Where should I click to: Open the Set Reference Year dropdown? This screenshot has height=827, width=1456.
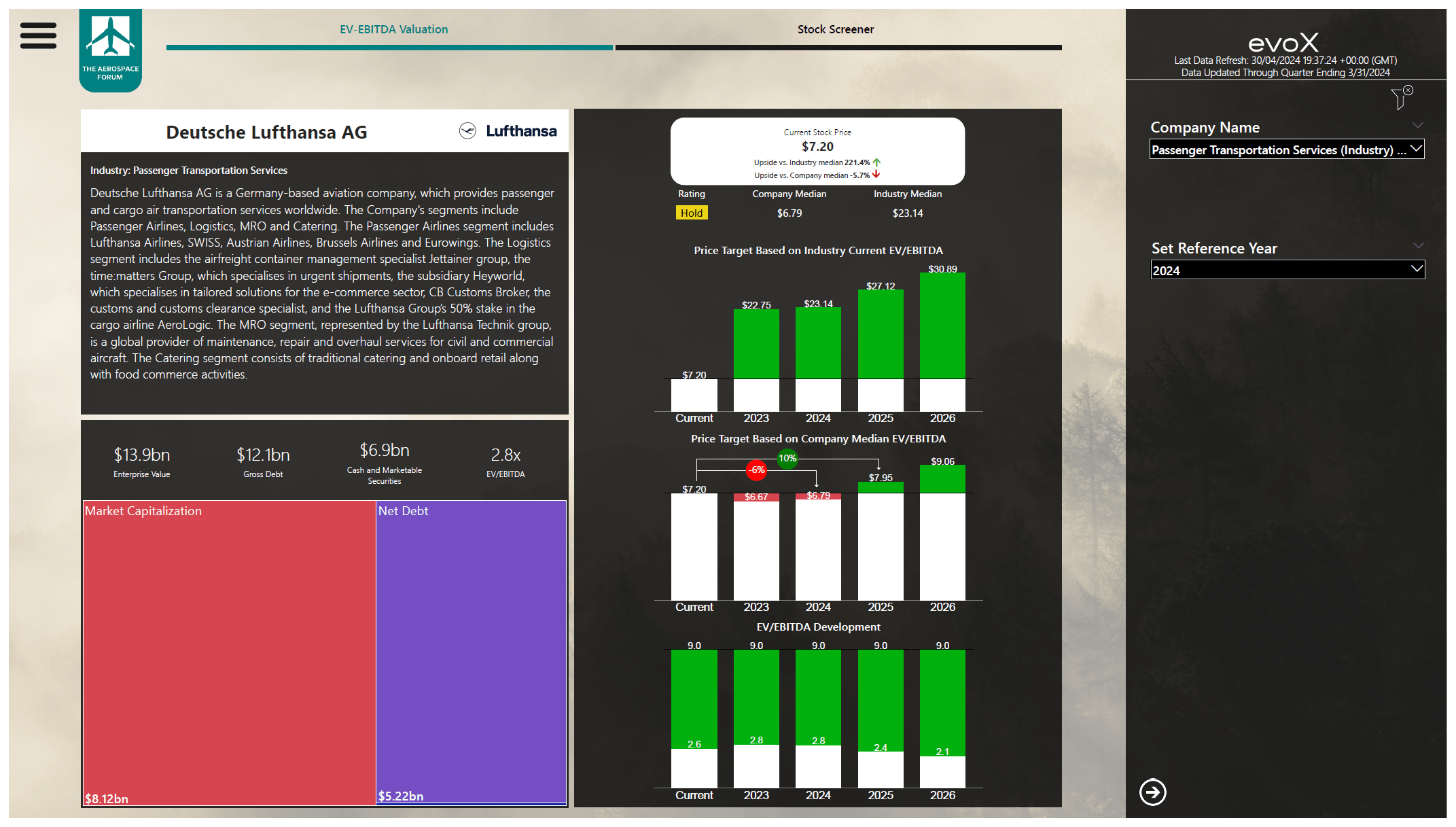(1287, 270)
